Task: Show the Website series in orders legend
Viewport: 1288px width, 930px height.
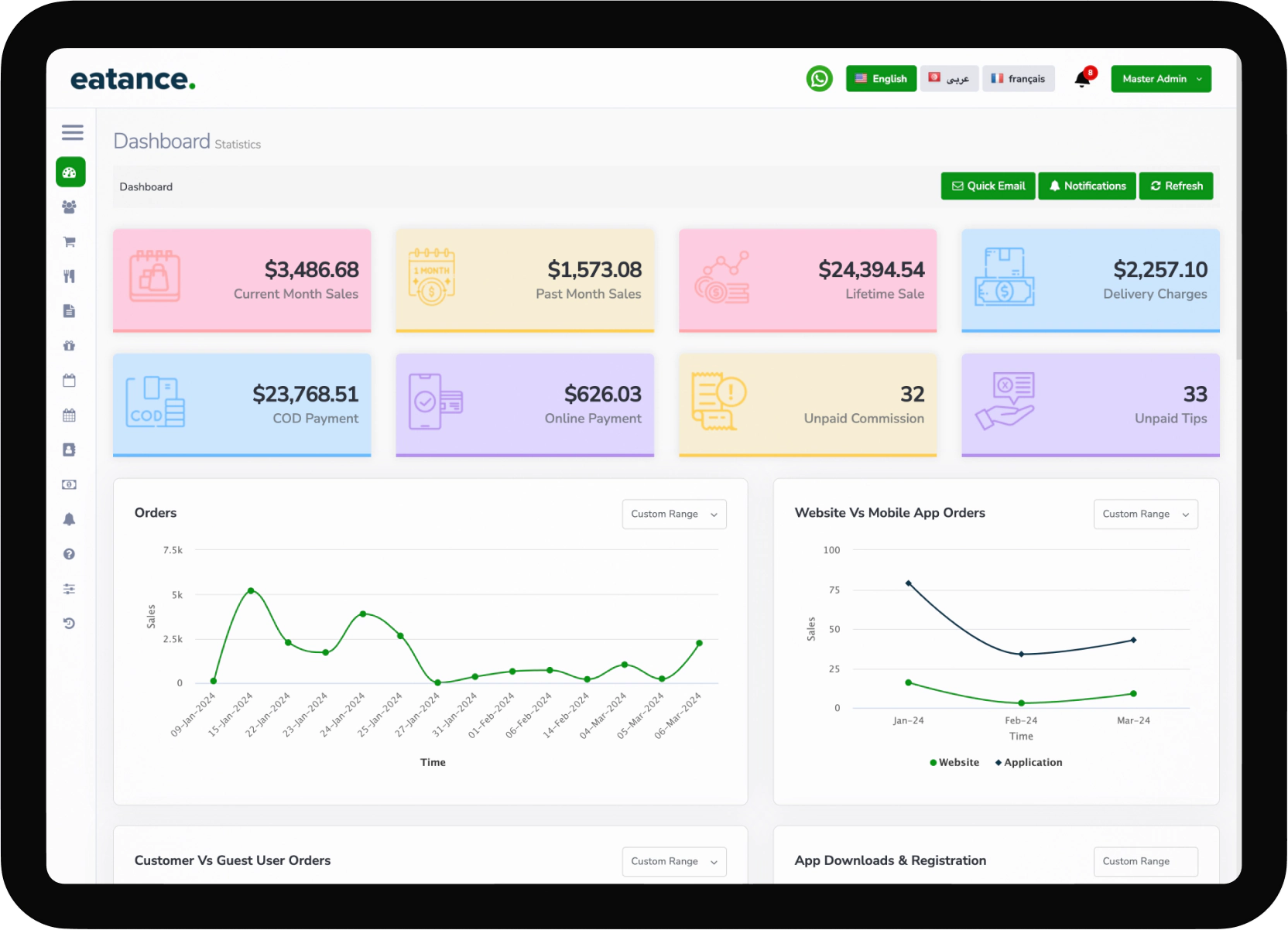Action: 954,762
